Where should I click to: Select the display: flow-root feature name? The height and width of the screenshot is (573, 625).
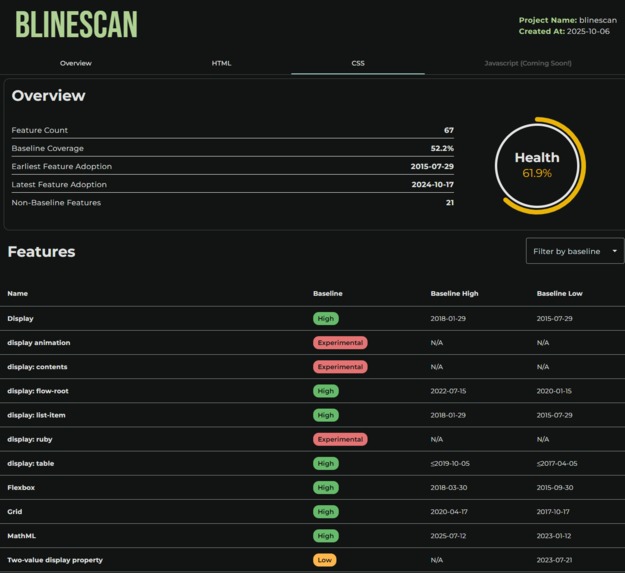click(x=38, y=391)
